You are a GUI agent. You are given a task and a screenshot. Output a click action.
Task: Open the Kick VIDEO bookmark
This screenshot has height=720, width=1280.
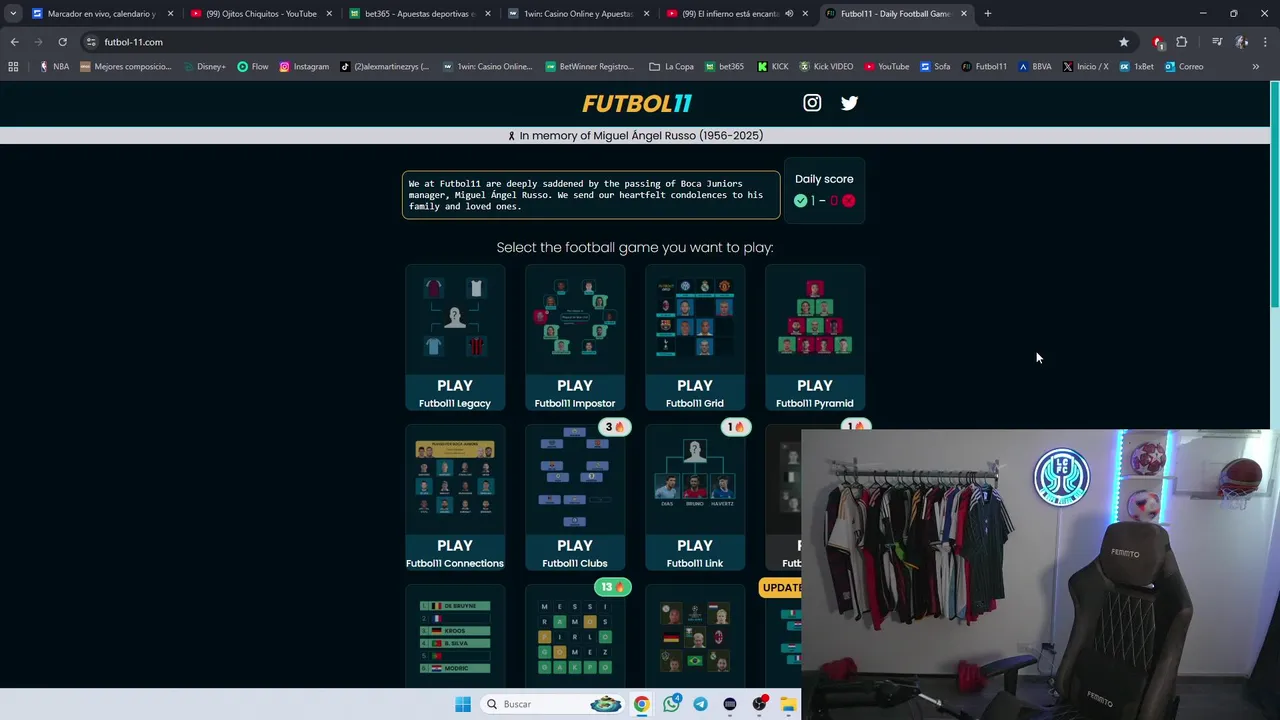tap(826, 67)
